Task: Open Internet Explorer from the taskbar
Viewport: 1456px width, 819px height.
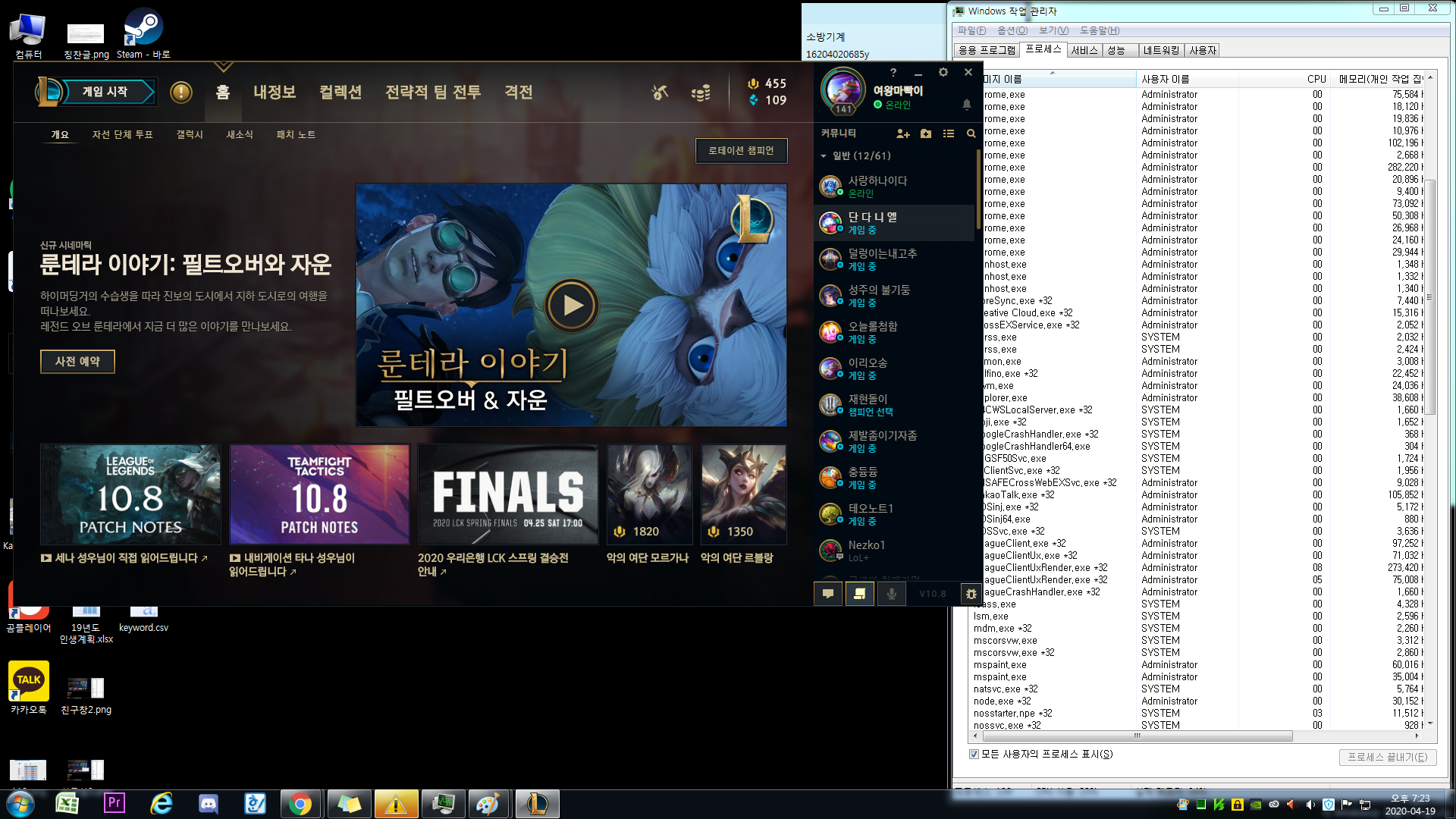Action: 162,804
